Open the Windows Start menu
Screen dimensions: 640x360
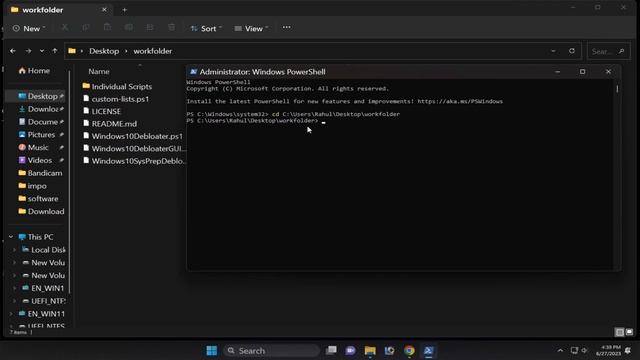211,351
